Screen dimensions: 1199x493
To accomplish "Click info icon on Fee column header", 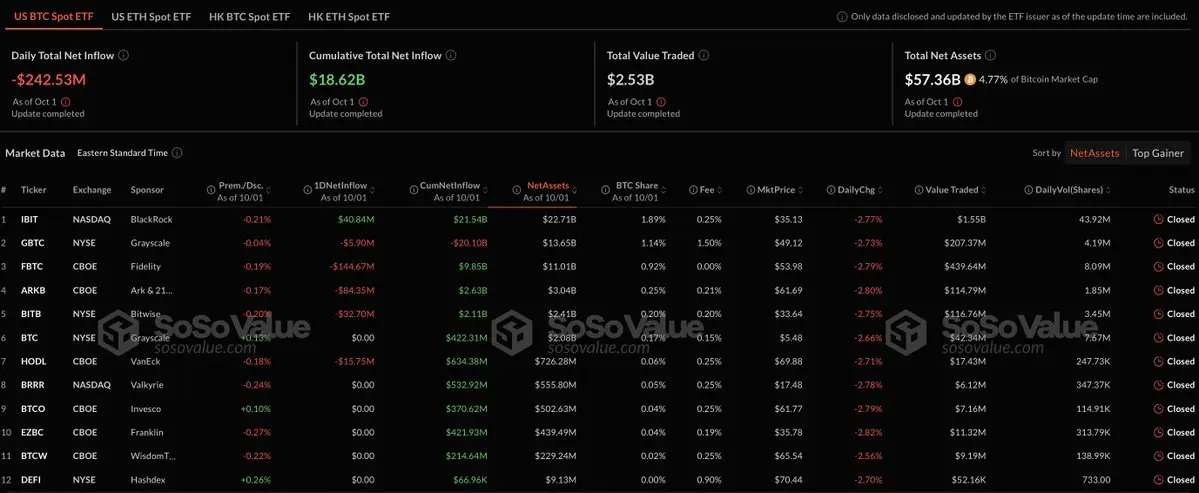I will pos(692,190).
